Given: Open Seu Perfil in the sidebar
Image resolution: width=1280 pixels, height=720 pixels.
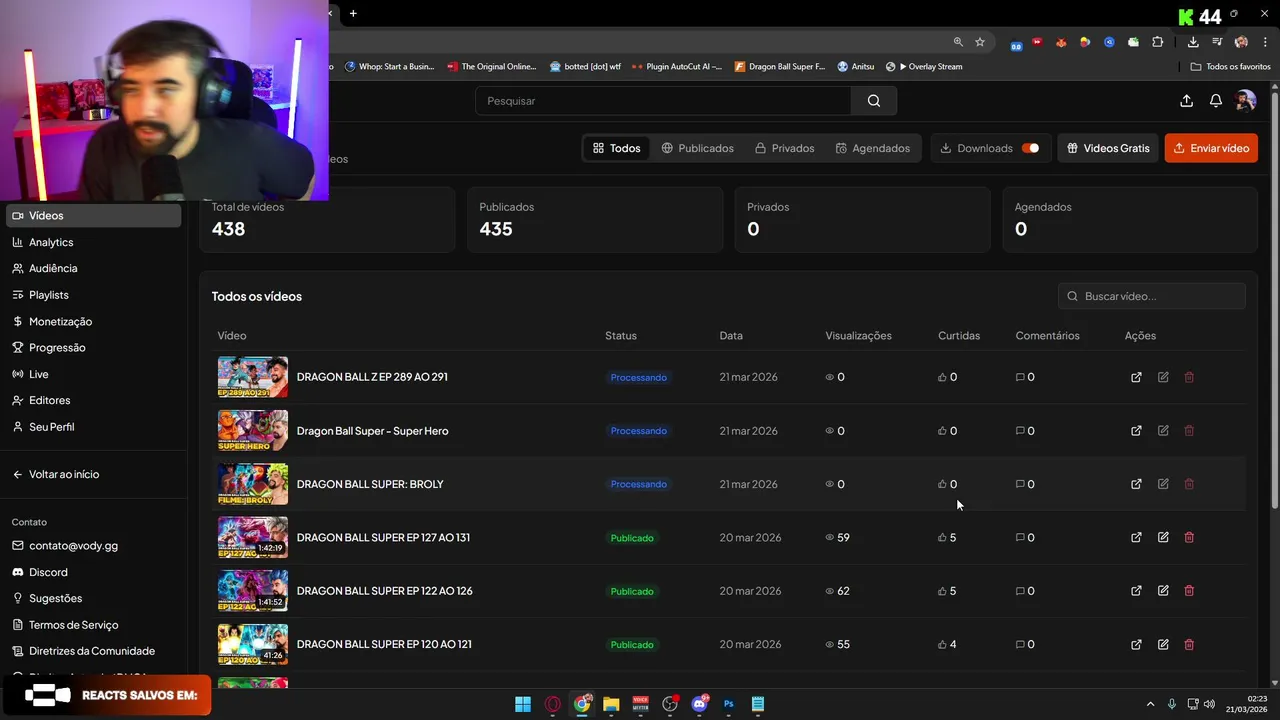Looking at the screenshot, I should click(x=94, y=427).
